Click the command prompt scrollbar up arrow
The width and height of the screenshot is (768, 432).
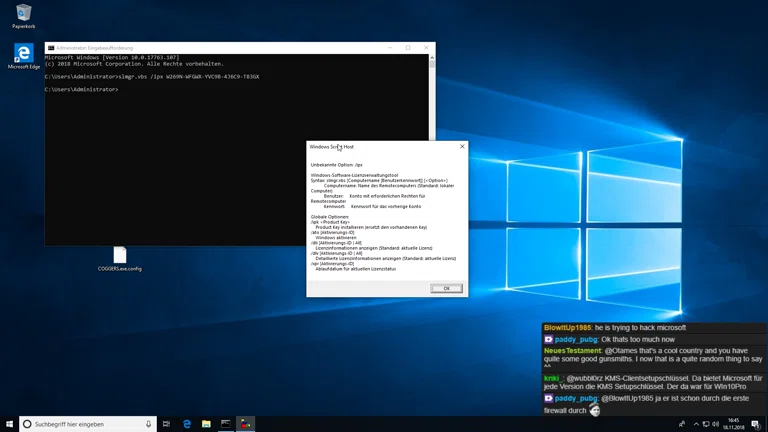coord(432,57)
